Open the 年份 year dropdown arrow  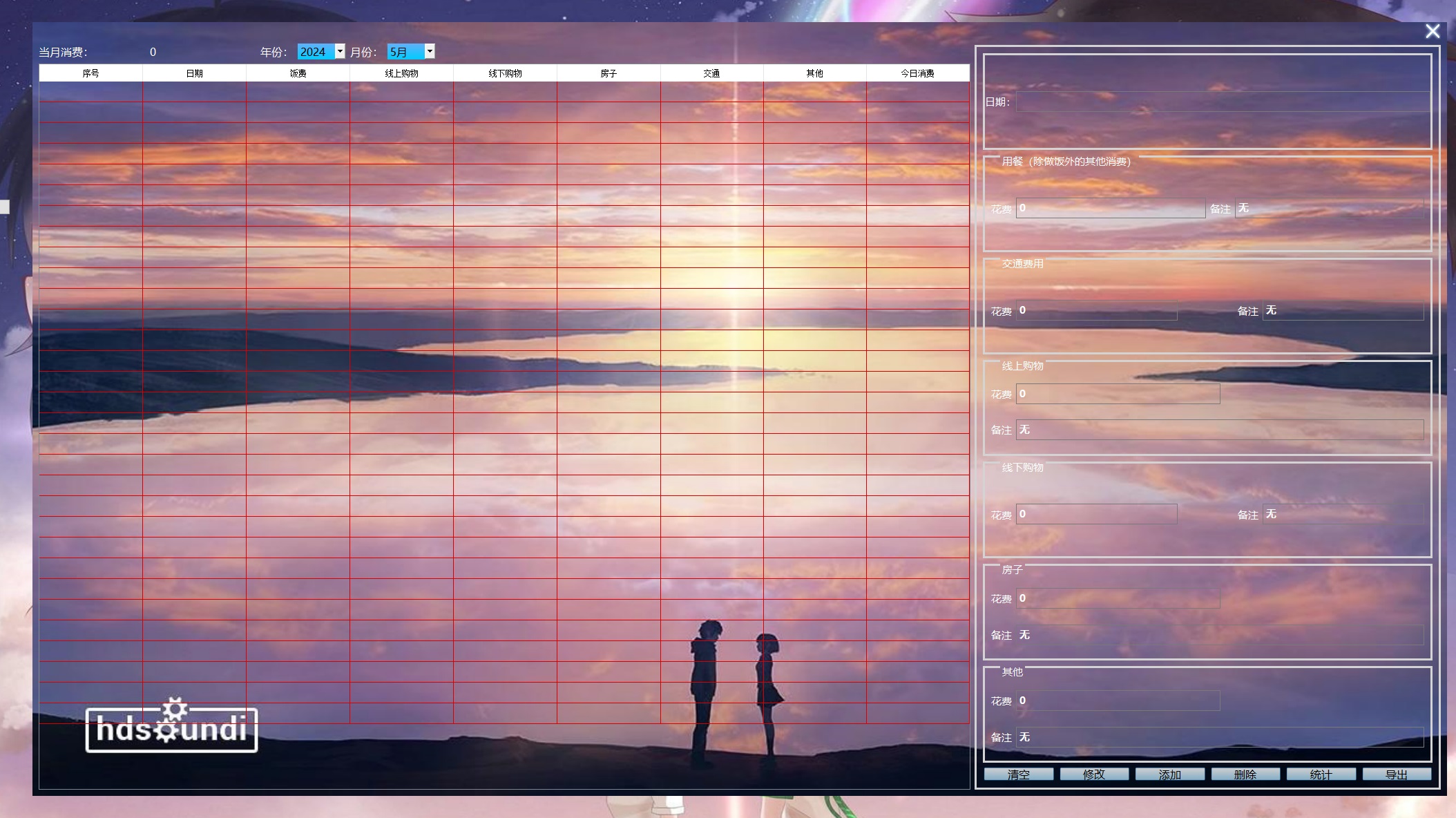(x=340, y=51)
